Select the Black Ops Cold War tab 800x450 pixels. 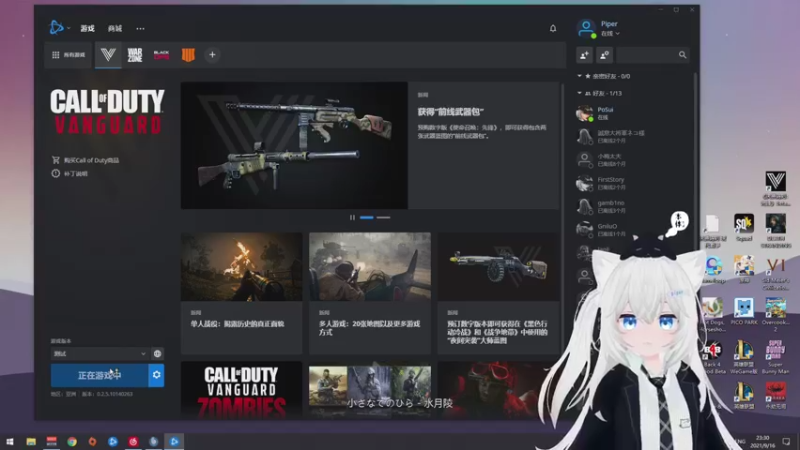[x=161, y=55]
